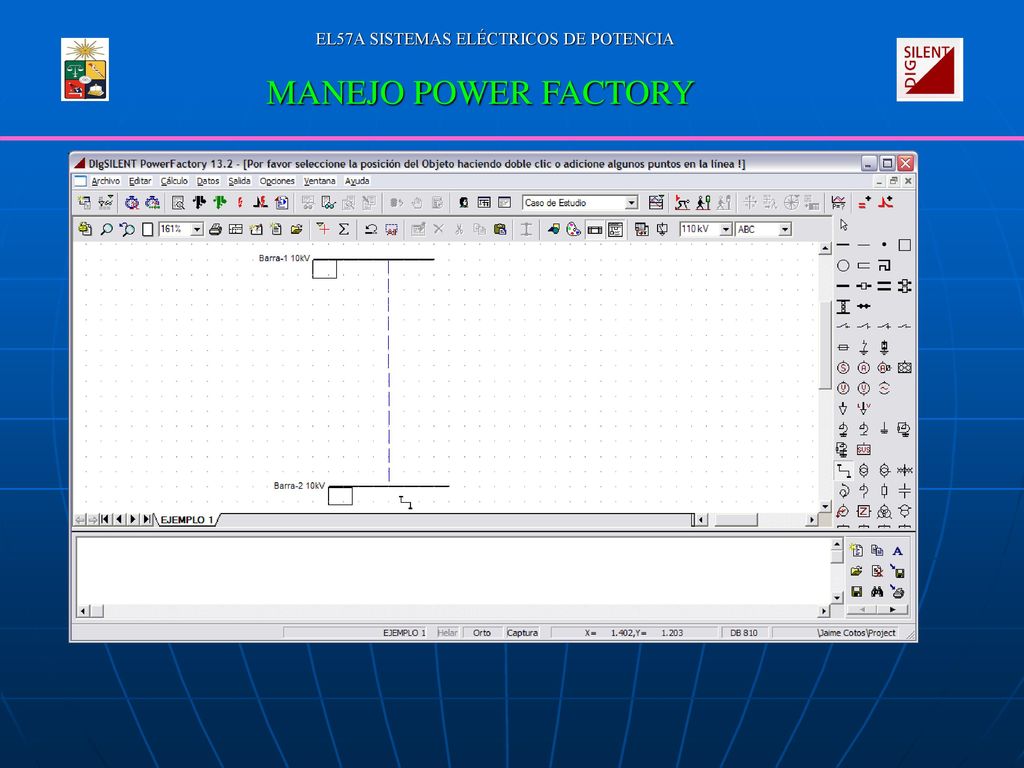Viewport: 1024px width, 768px height.
Task: Select the Barra-1 10kV busbar label
Action: point(284,258)
